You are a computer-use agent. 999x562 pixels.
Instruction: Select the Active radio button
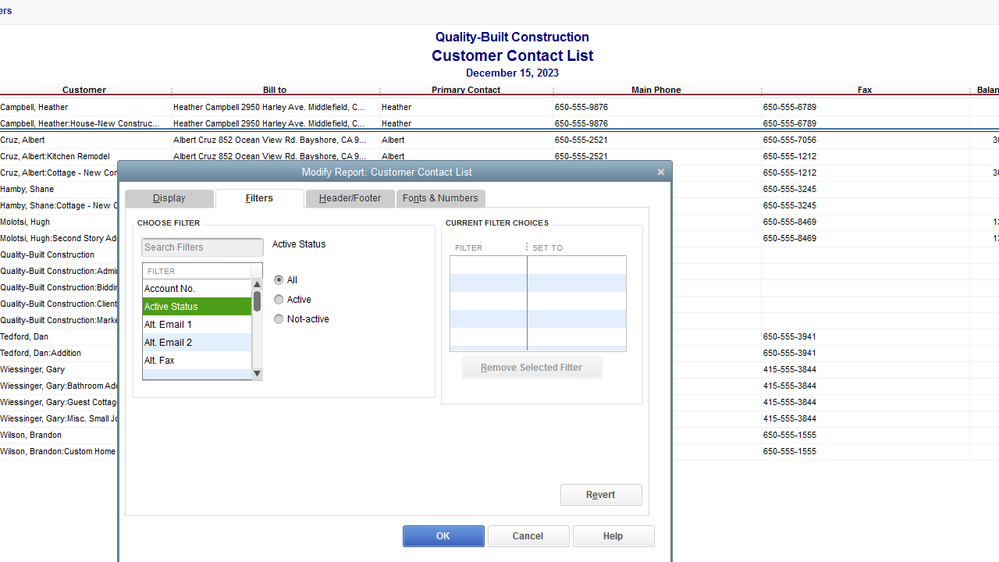[278, 299]
